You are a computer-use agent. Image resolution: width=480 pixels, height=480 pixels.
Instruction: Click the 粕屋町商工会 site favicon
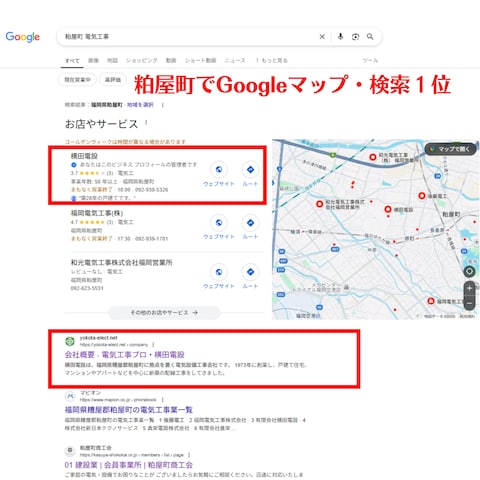pos(70,450)
